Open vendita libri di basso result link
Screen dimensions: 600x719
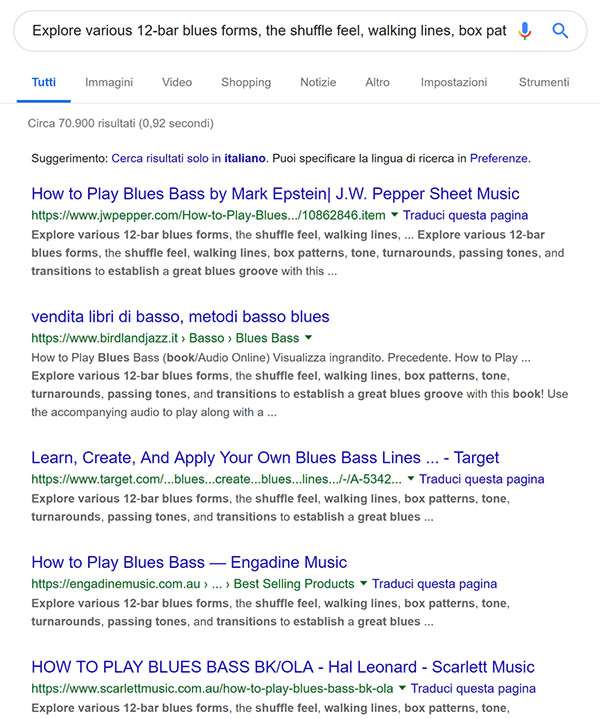click(x=180, y=316)
